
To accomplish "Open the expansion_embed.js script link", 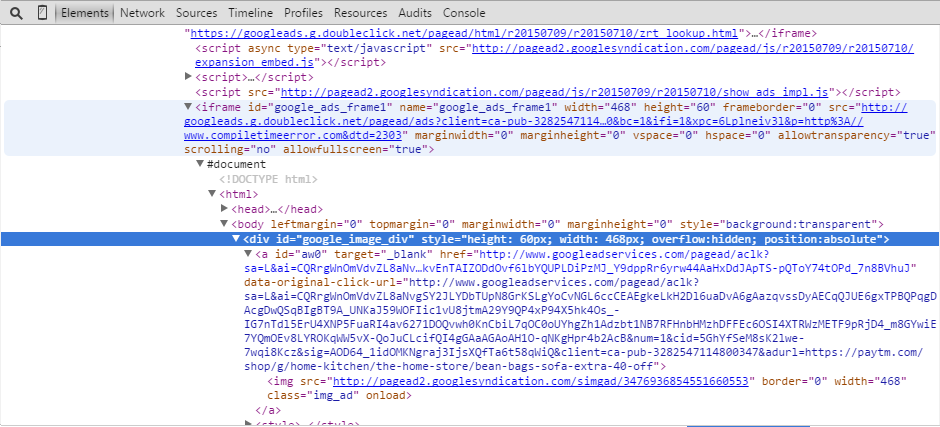I will pyautogui.click(x=555, y=55).
